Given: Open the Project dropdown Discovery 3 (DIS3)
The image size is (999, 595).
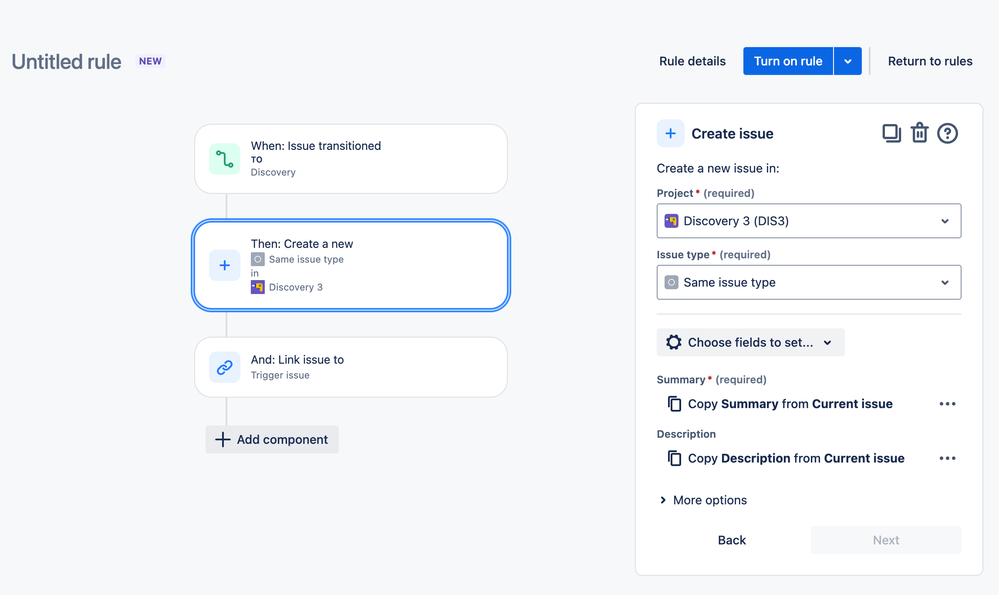Looking at the screenshot, I should pyautogui.click(x=809, y=221).
